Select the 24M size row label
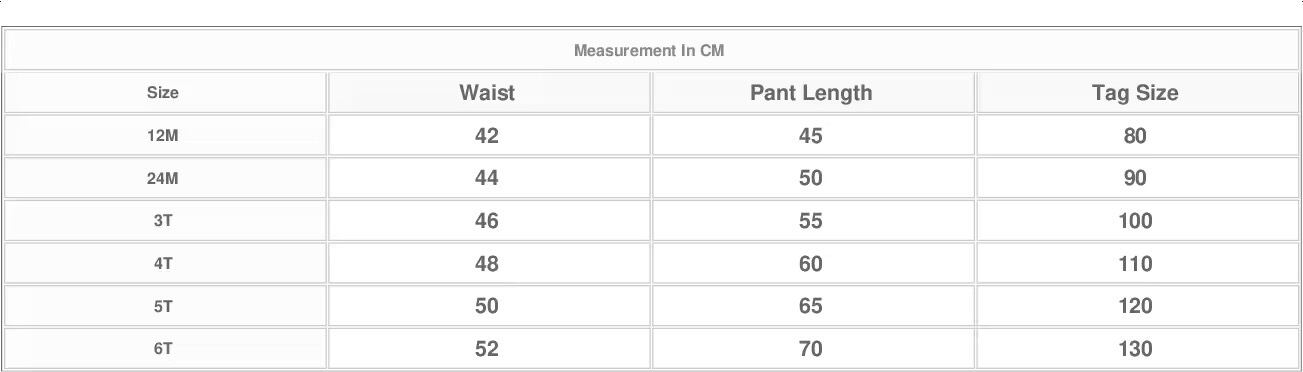Viewport: 1303px width, 372px height. point(163,178)
